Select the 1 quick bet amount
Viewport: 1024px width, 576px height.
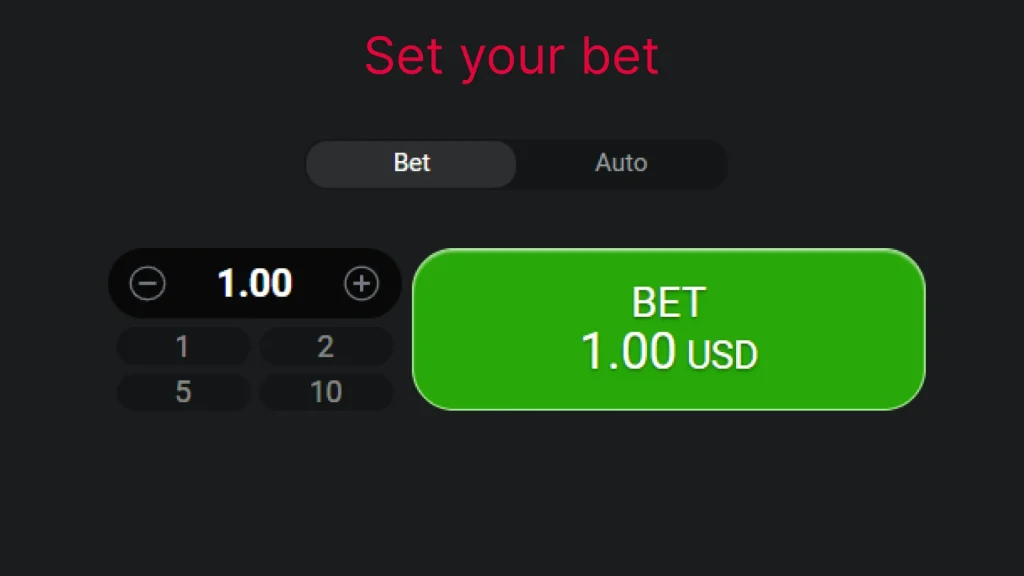pos(182,346)
